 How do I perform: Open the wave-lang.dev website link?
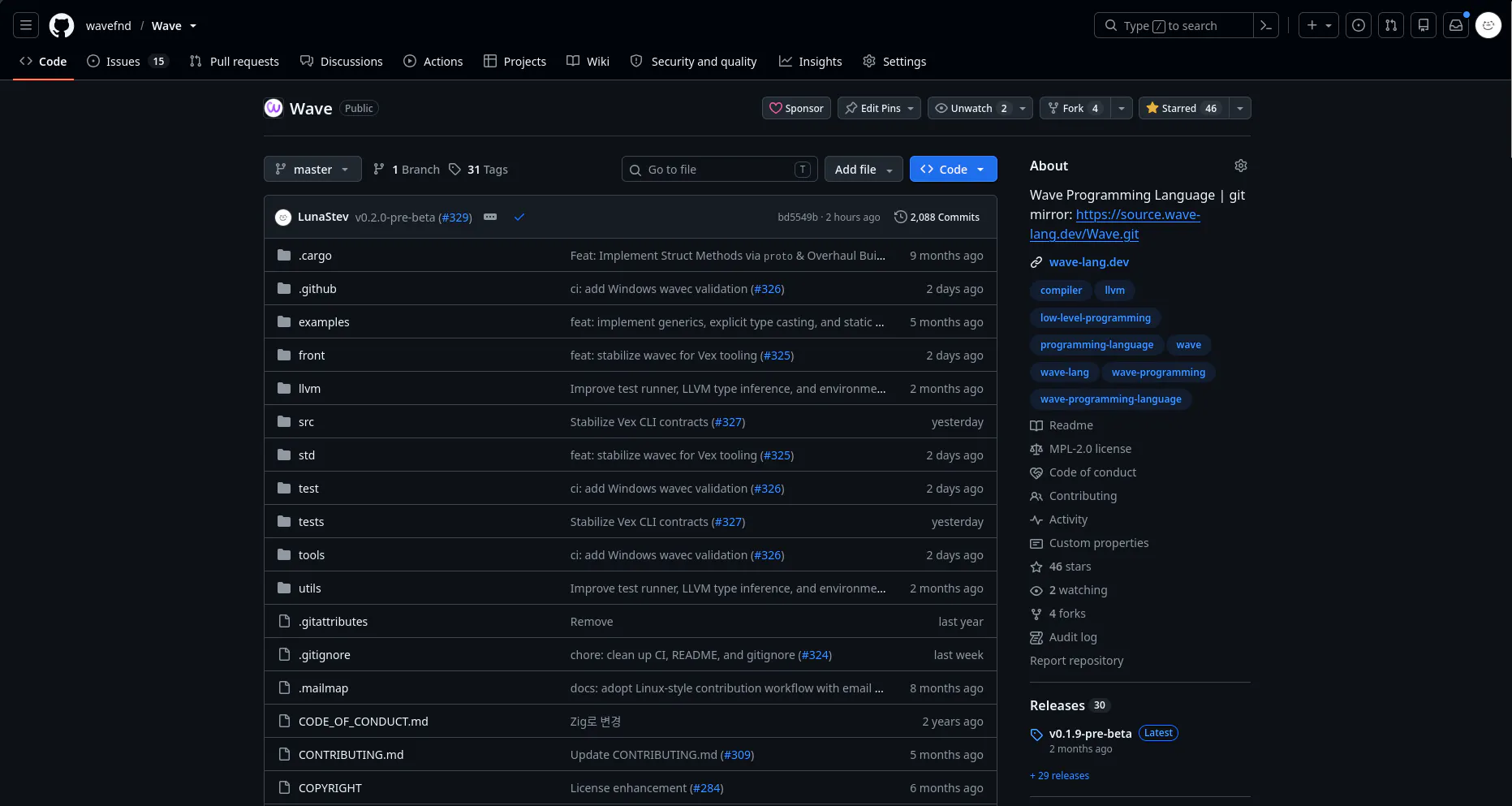pyautogui.click(x=1088, y=262)
